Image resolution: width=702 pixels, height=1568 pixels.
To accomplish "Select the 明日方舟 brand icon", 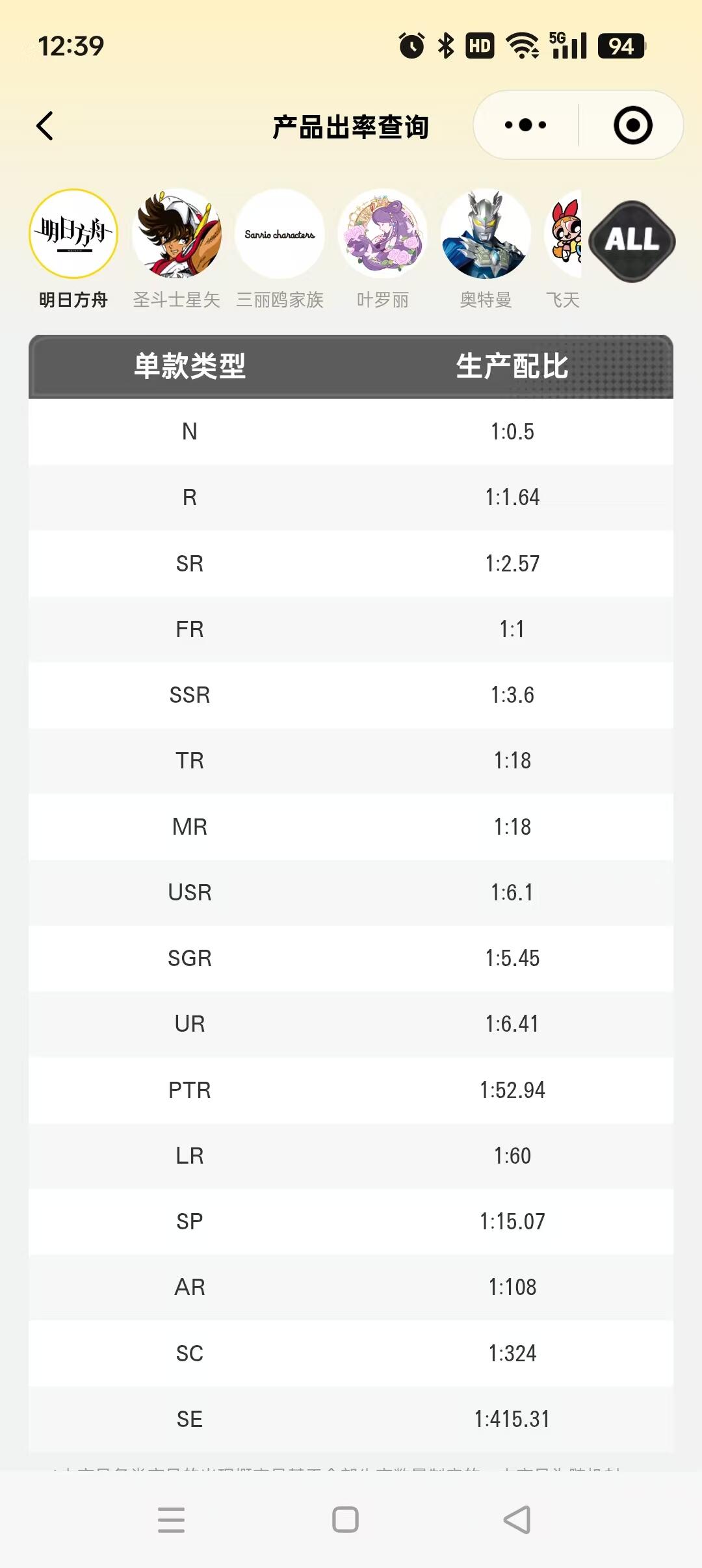I will (73, 234).
